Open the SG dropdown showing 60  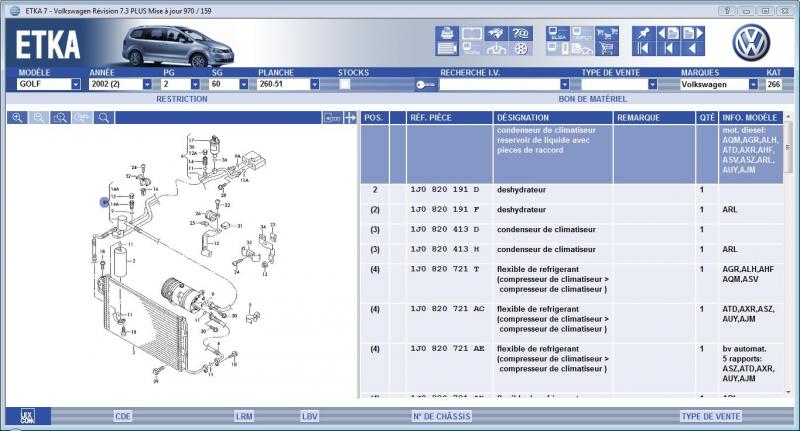(229, 84)
